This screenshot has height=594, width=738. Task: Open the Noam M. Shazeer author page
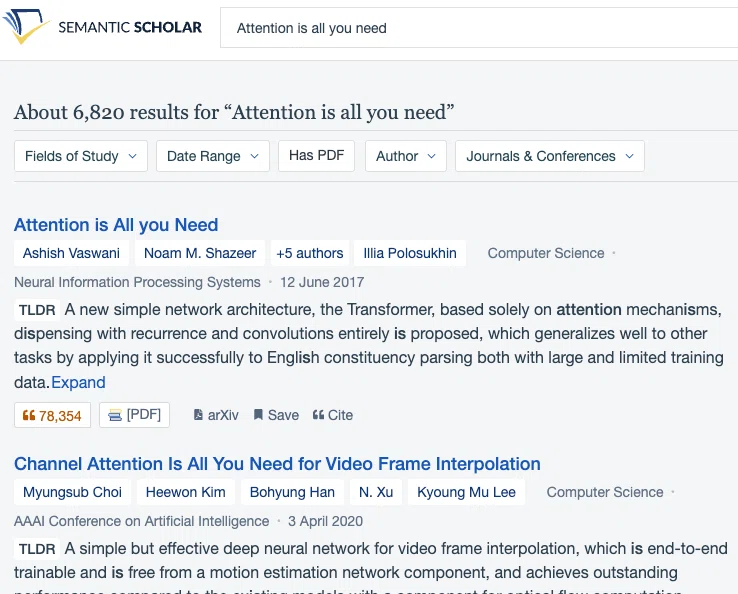coord(200,253)
